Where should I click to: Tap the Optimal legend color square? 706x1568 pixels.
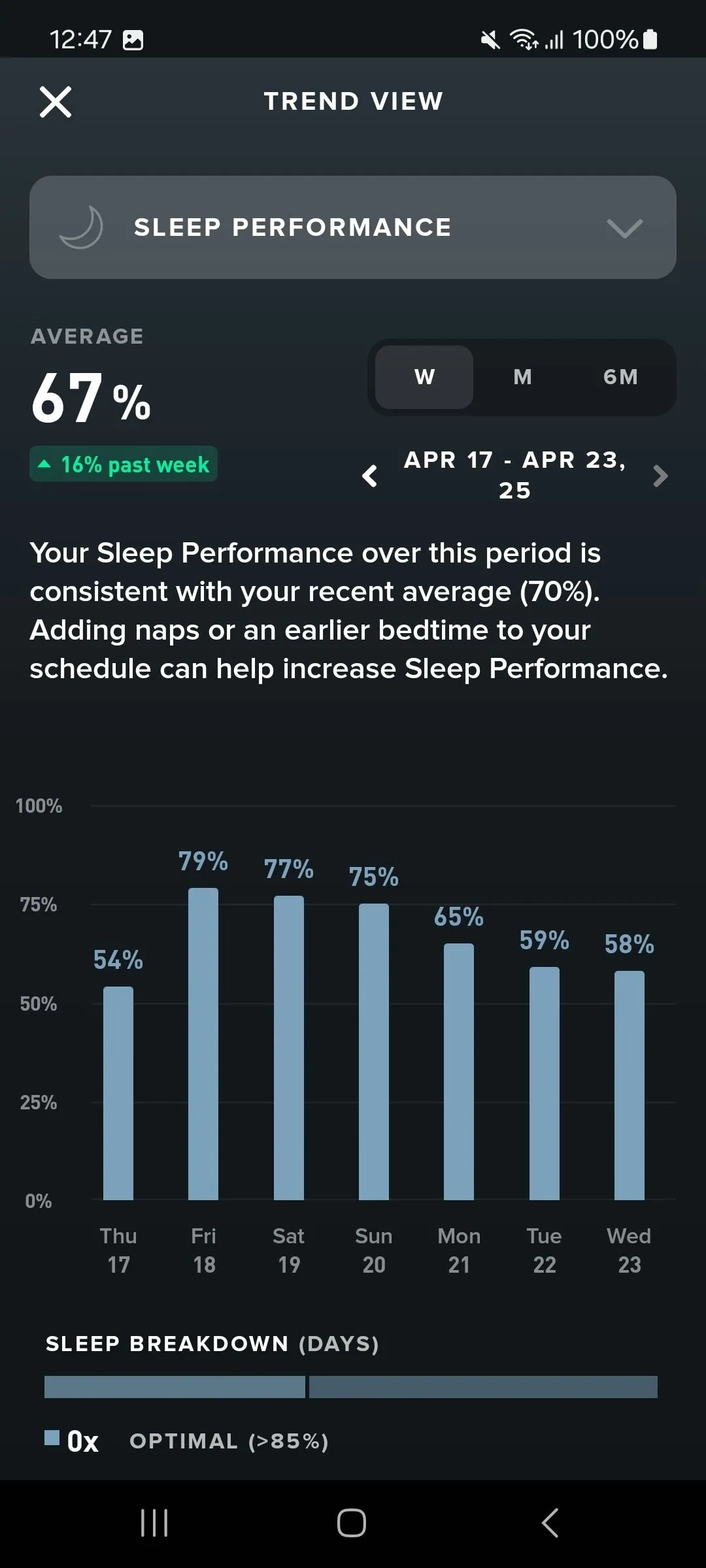click(52, 1437)
